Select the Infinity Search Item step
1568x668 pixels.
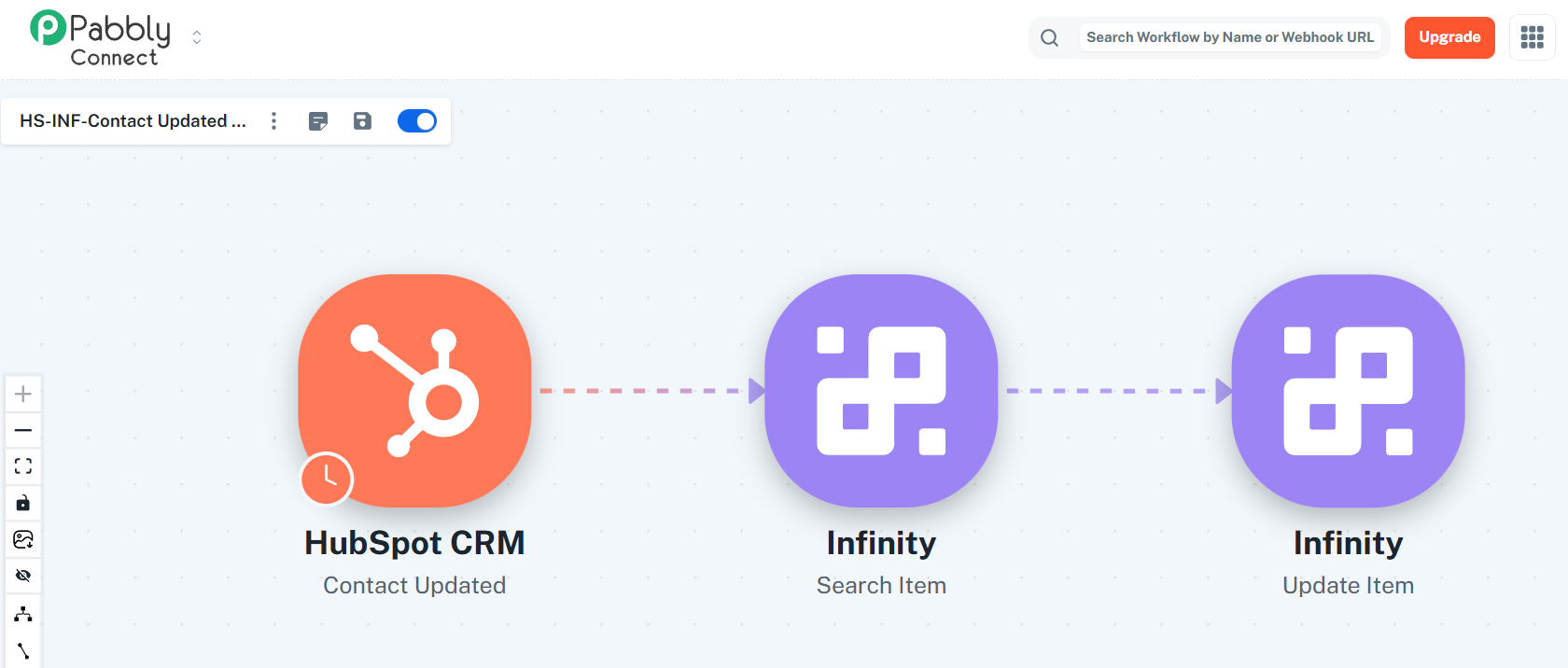point(881,391)
